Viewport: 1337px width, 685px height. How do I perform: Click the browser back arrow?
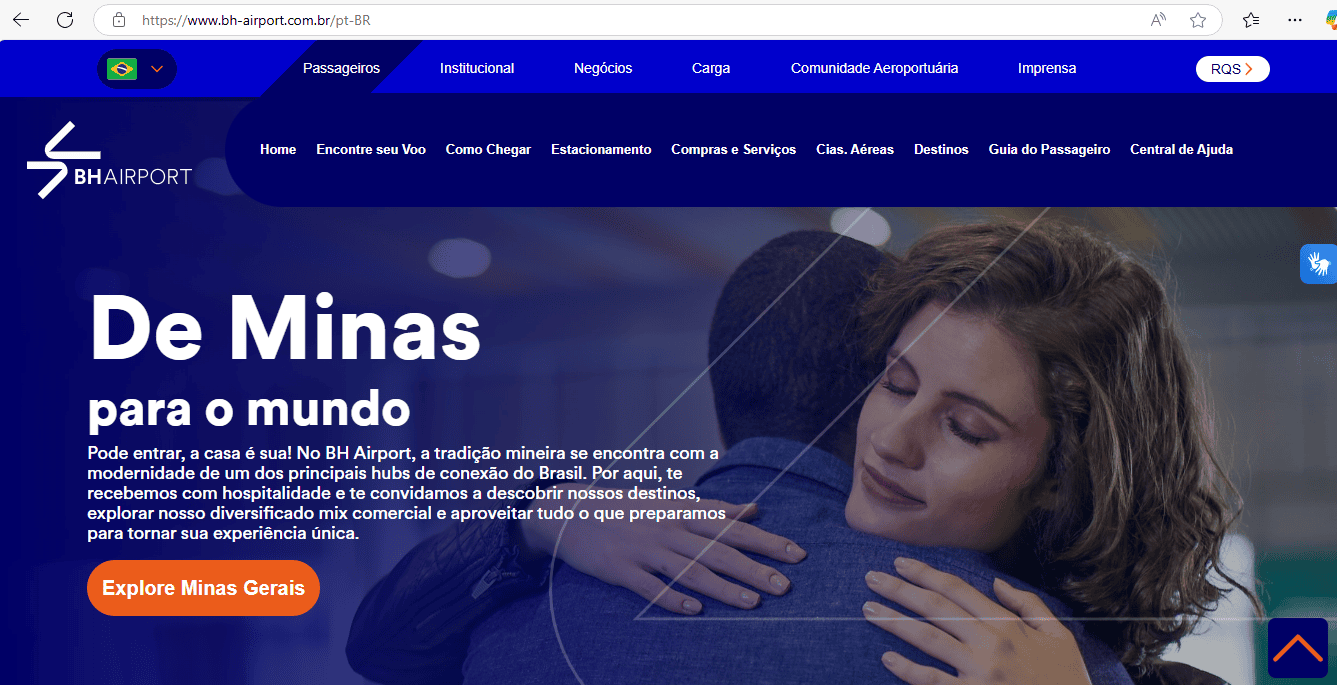tap(21, 19)
